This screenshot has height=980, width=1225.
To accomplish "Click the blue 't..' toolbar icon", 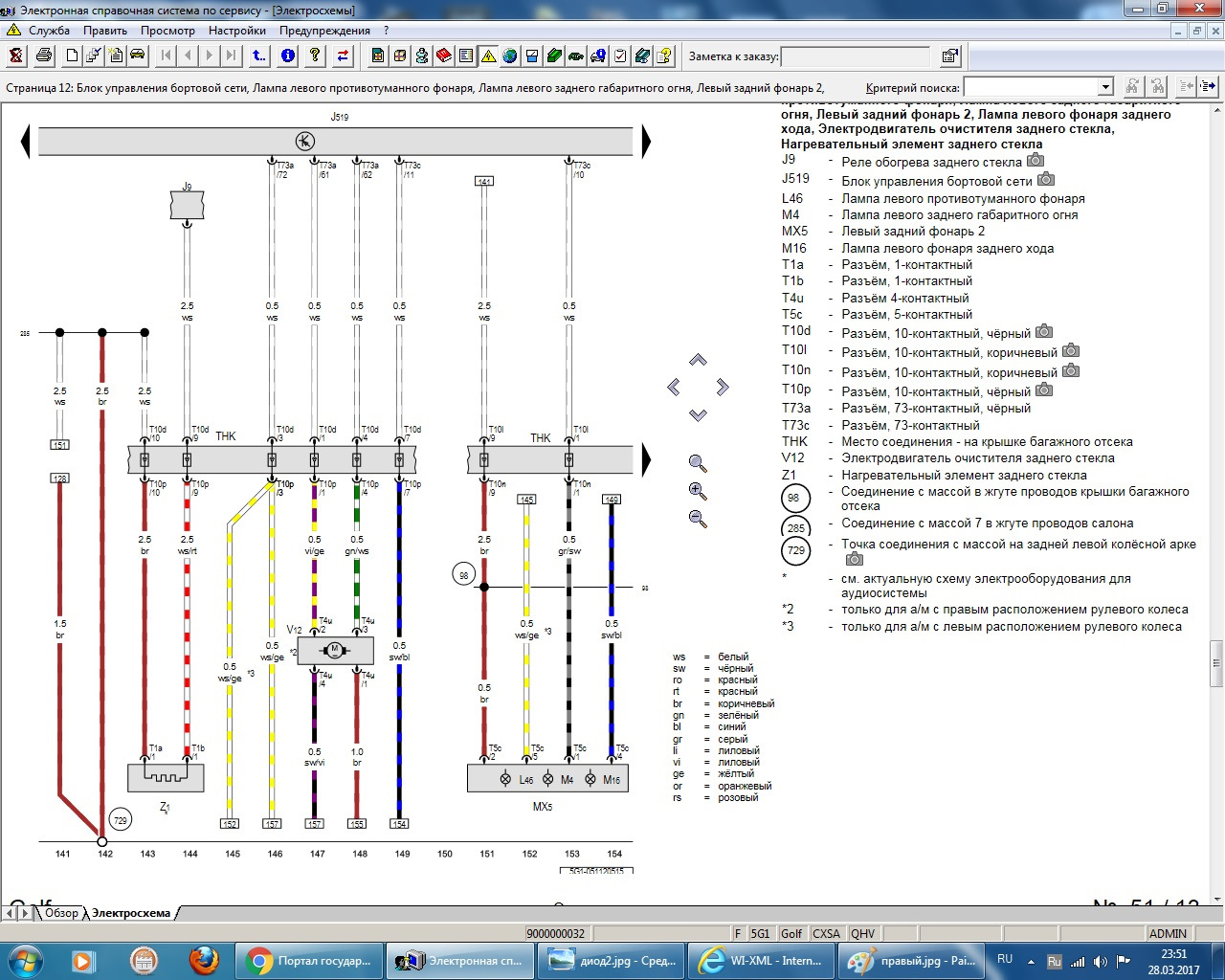I will pyautogui.click(x=259, y=56).
